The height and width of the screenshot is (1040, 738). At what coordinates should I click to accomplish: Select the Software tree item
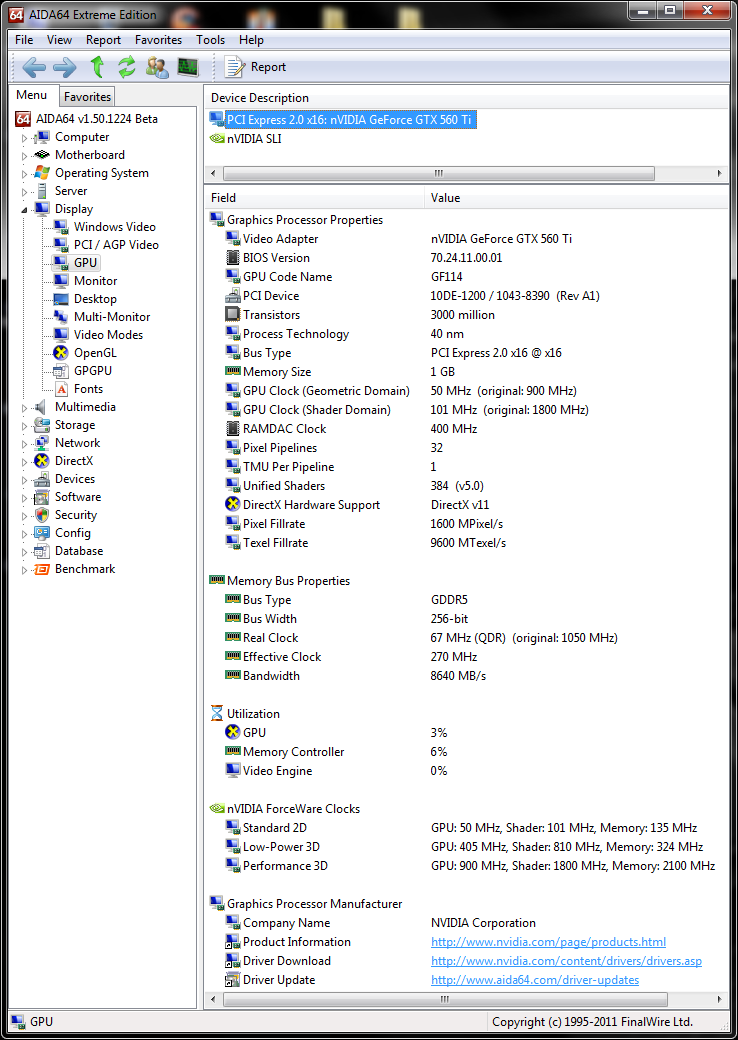tap(78, 497)
